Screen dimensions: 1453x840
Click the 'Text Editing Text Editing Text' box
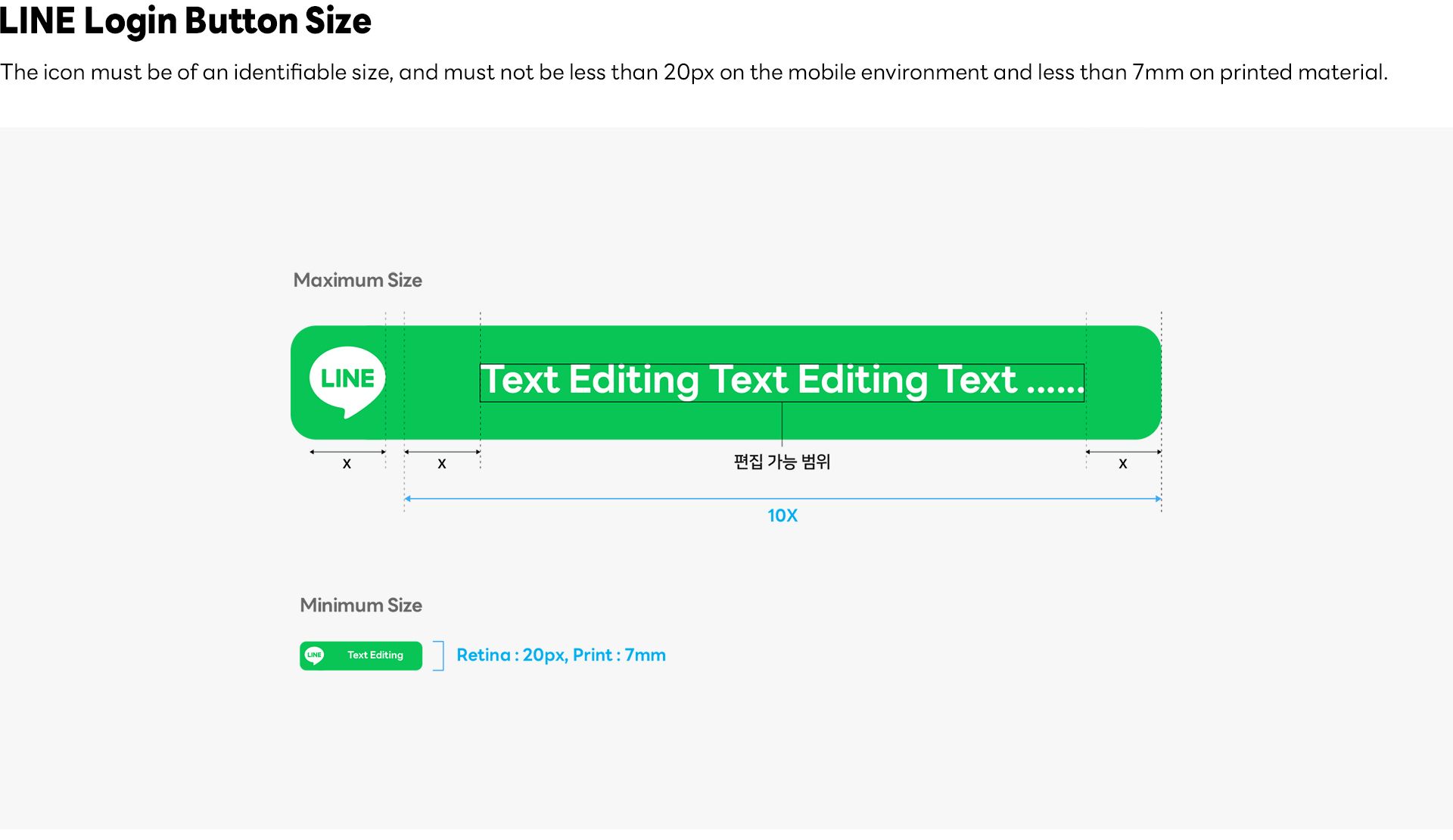click(x=782, y=383)
